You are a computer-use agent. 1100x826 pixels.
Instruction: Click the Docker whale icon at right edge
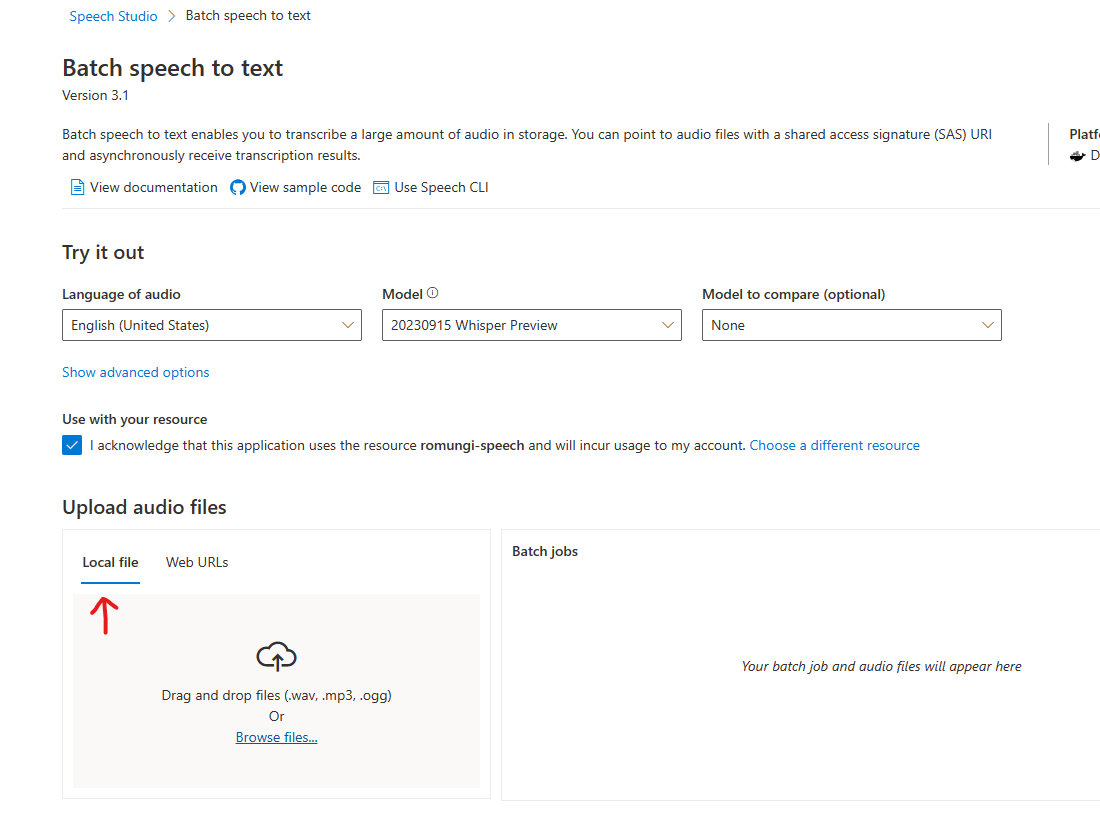pyautogui.click(x=1077, y=156)
